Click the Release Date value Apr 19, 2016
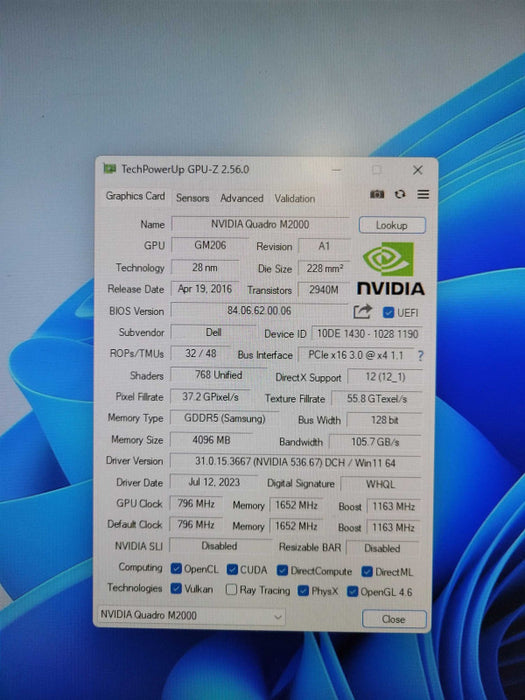The height and width of the screenshot is (700, 525). coord(205,288)
